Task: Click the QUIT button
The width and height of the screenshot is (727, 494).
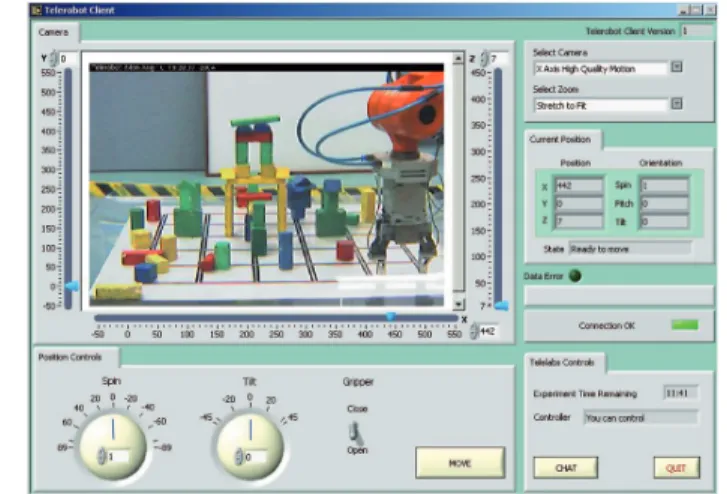Action: coord(676,468)
